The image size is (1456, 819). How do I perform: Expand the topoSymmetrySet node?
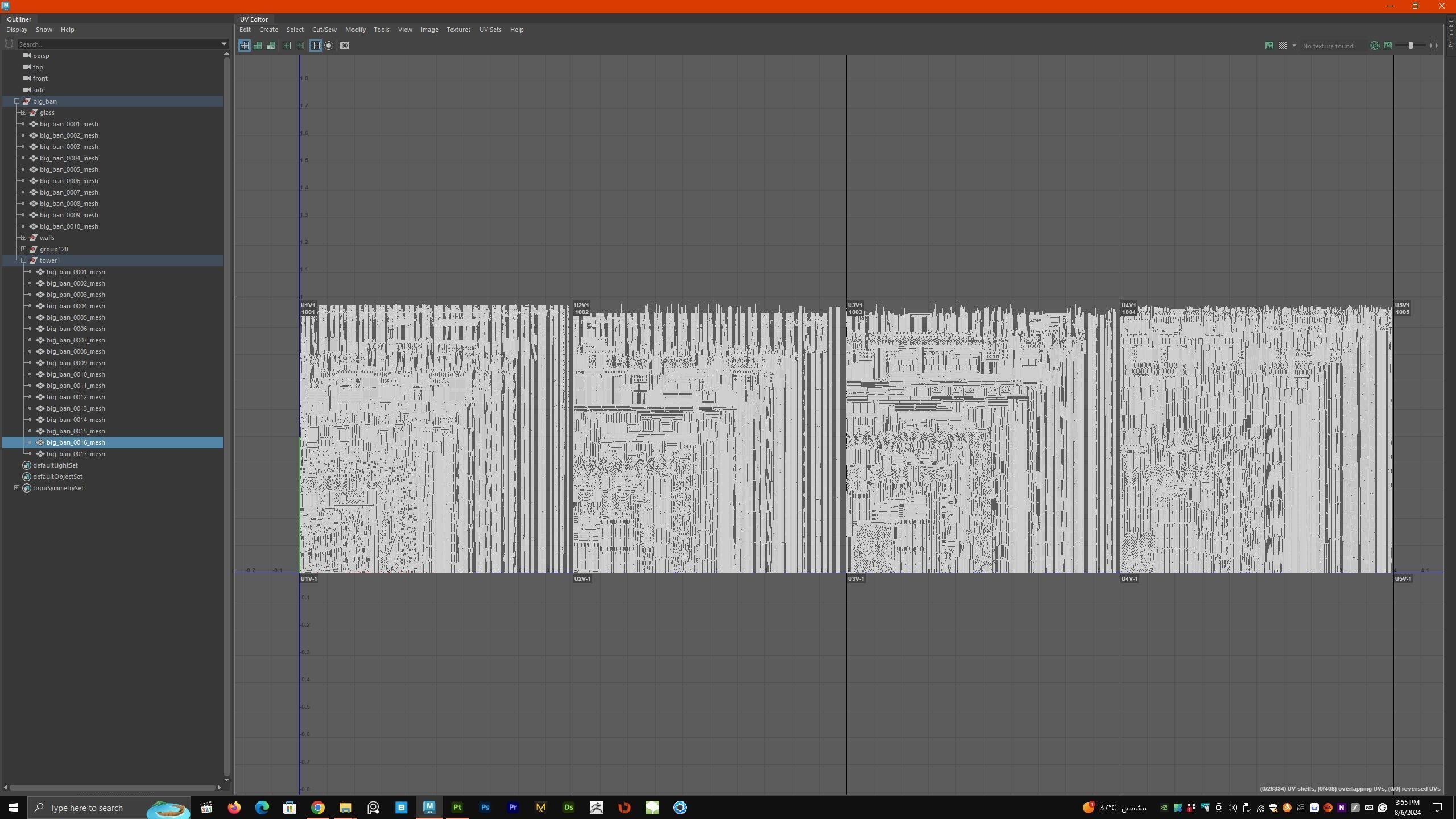tap(16, 488)
